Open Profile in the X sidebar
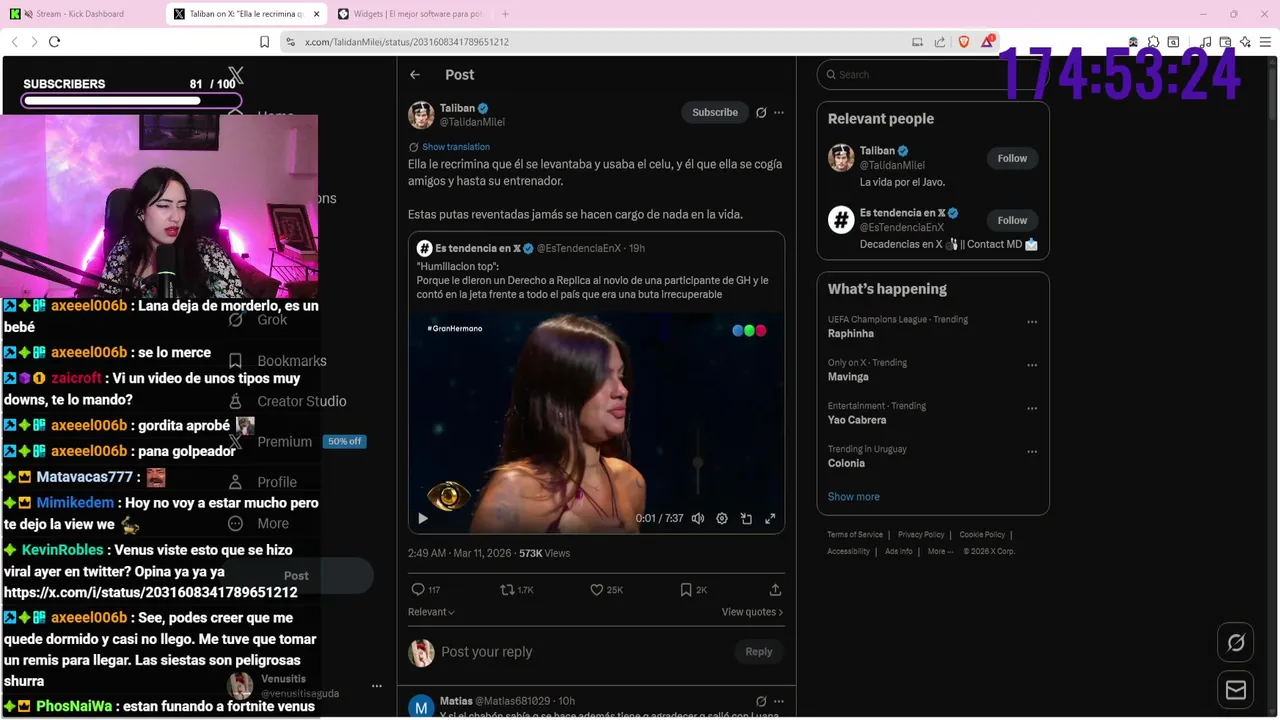 263,482
